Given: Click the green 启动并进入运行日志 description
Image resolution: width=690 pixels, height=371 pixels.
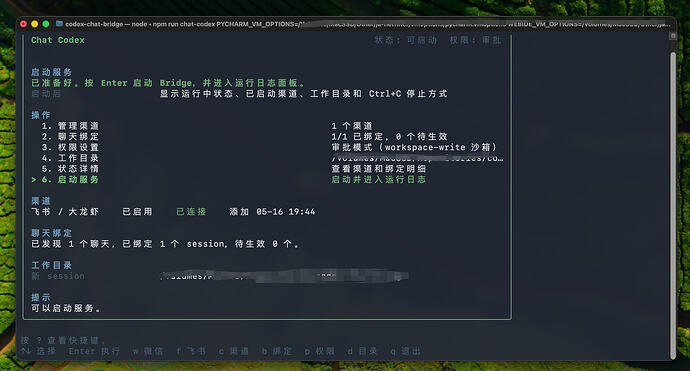Looking at the screenshot, I should (378, 180).
